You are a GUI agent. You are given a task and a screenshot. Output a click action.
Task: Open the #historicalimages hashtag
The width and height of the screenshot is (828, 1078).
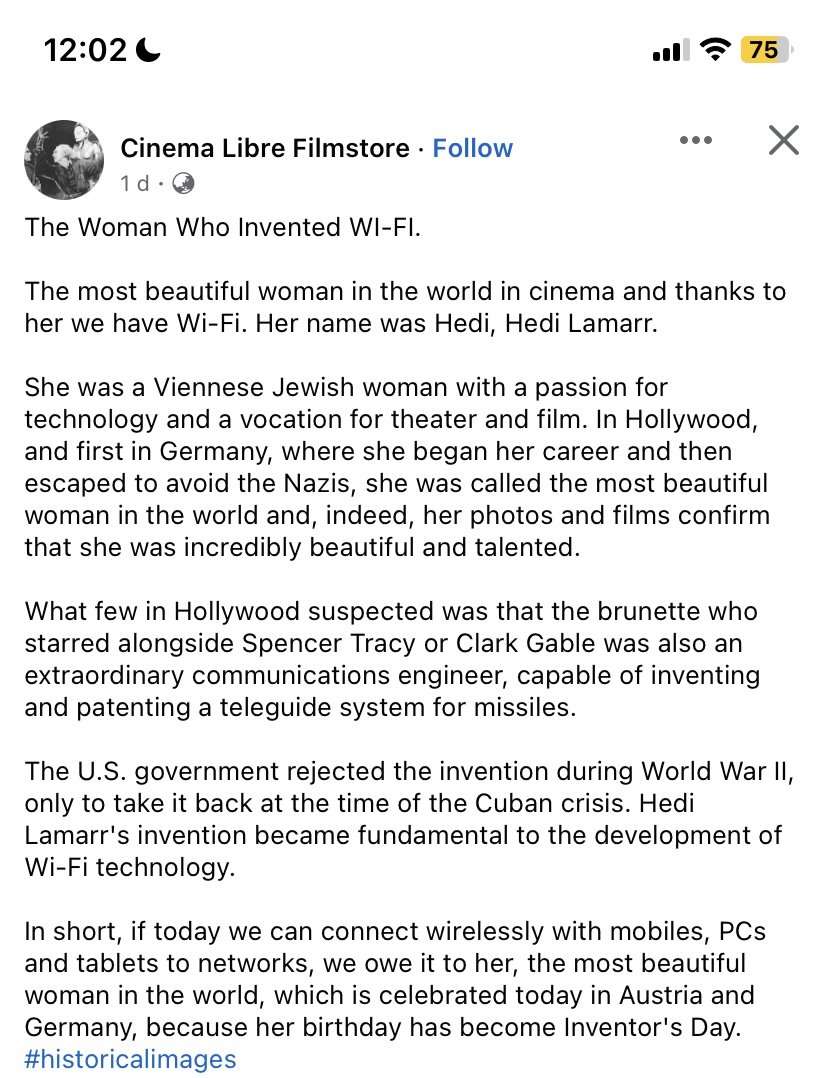tap(130, 1059)
